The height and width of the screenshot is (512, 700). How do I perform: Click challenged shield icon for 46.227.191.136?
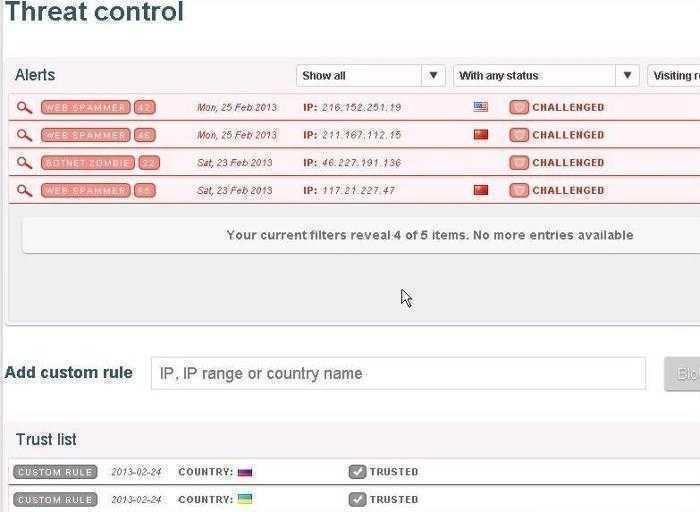click(519, 163)
